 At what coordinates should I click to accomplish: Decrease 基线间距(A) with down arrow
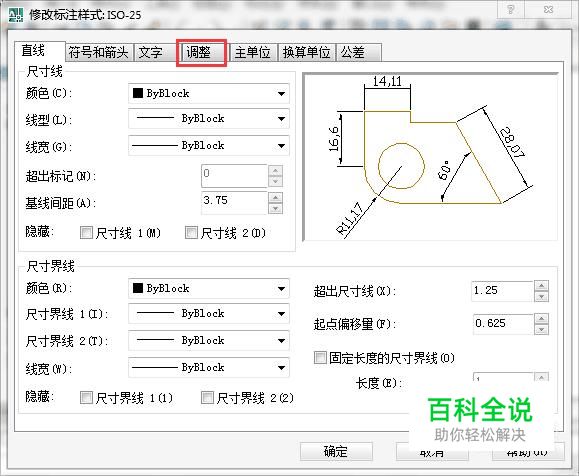click(275, 208)
